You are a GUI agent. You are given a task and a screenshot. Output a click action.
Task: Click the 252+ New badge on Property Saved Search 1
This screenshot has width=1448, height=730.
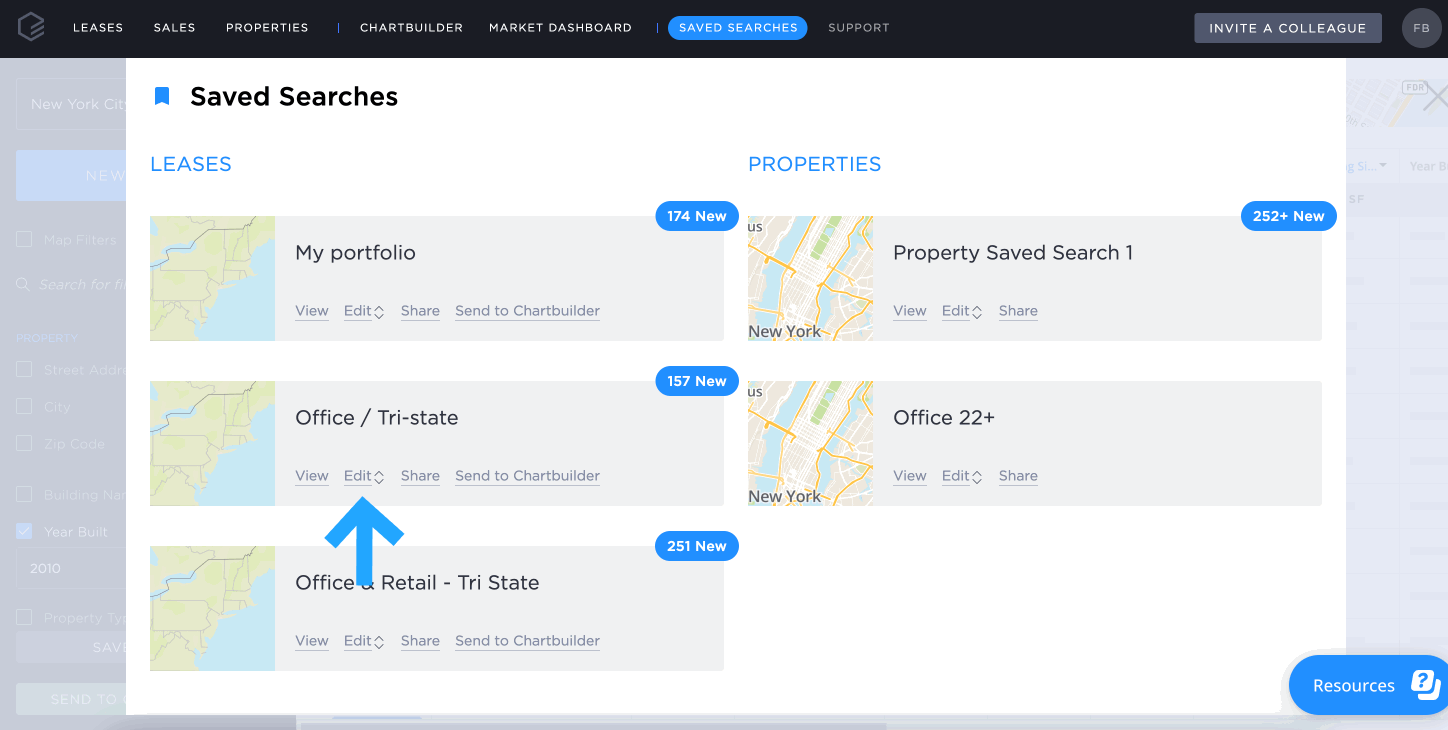[1288, 216]
